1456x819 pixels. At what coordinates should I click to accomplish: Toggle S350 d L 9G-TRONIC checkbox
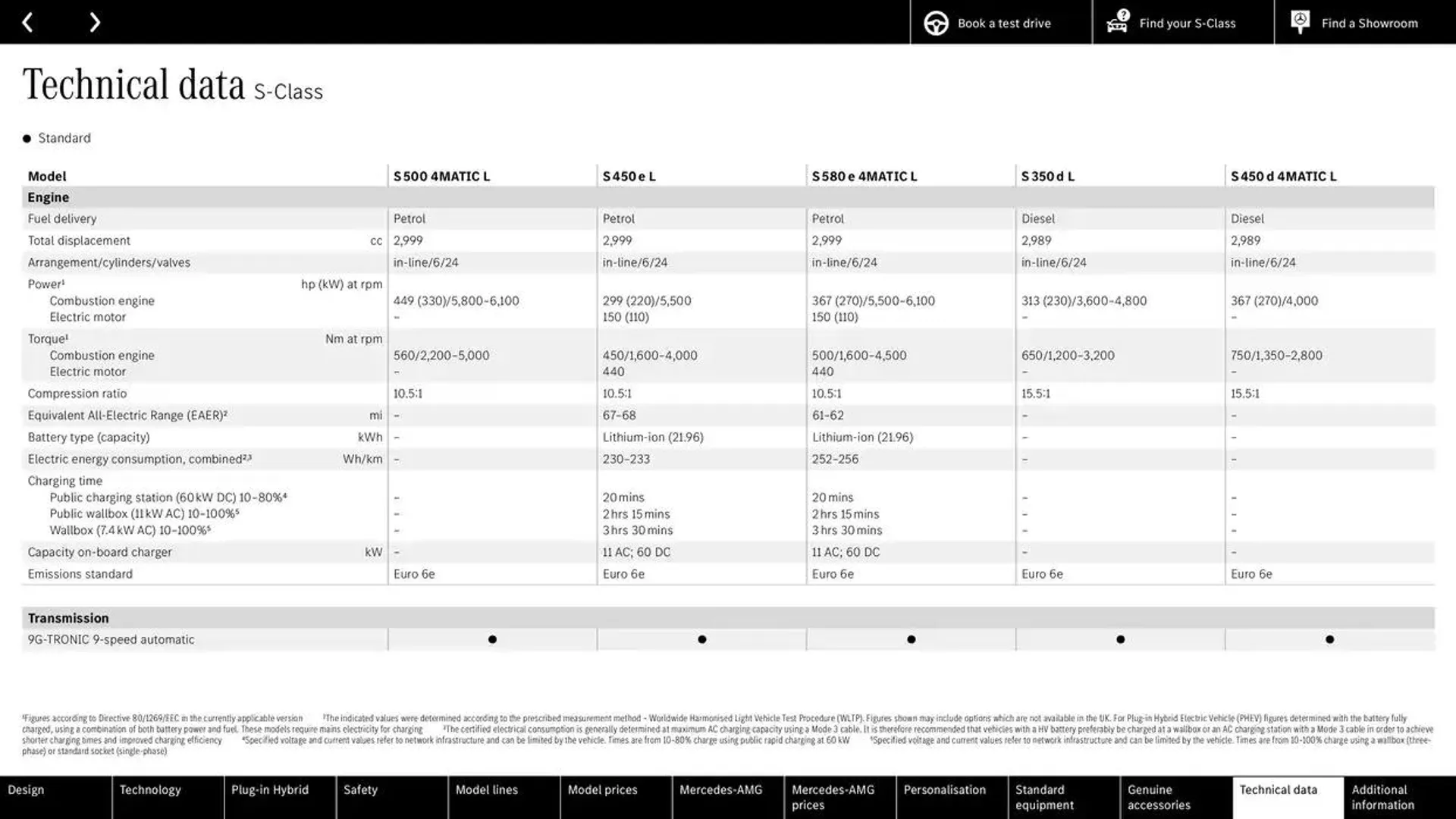click(1120, 639)
